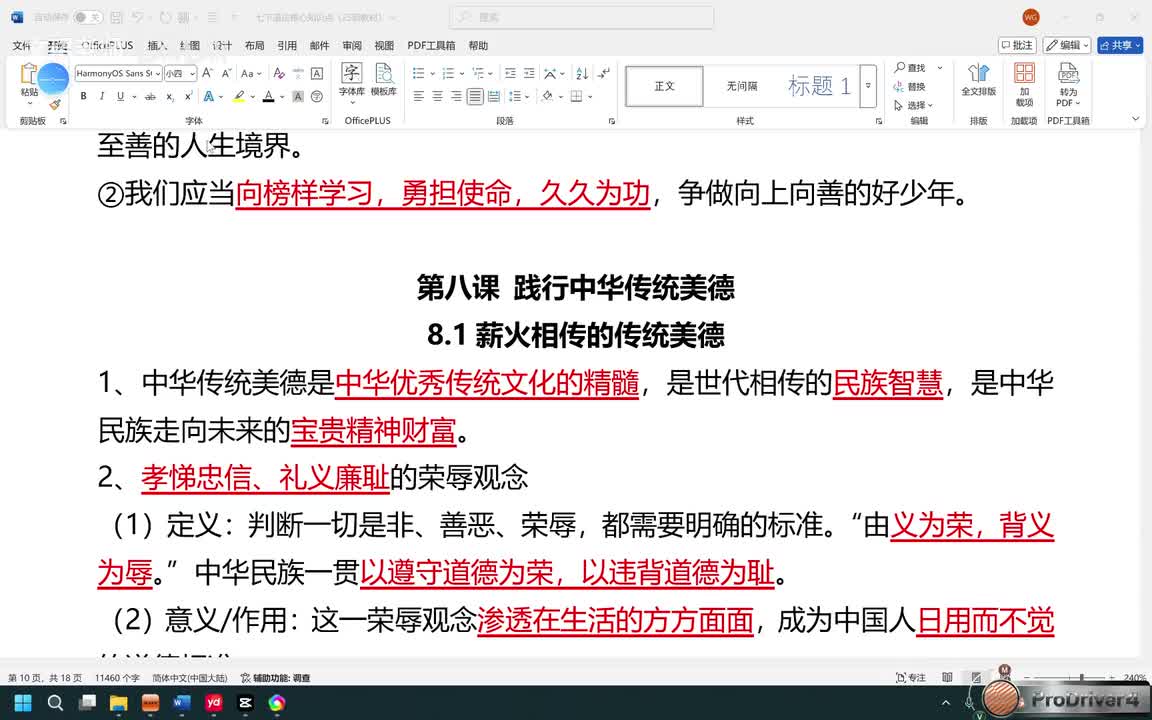The image size is (1152, 720).
Task: Switch to Read Mode view in status bar
Action: click(948, 677)
